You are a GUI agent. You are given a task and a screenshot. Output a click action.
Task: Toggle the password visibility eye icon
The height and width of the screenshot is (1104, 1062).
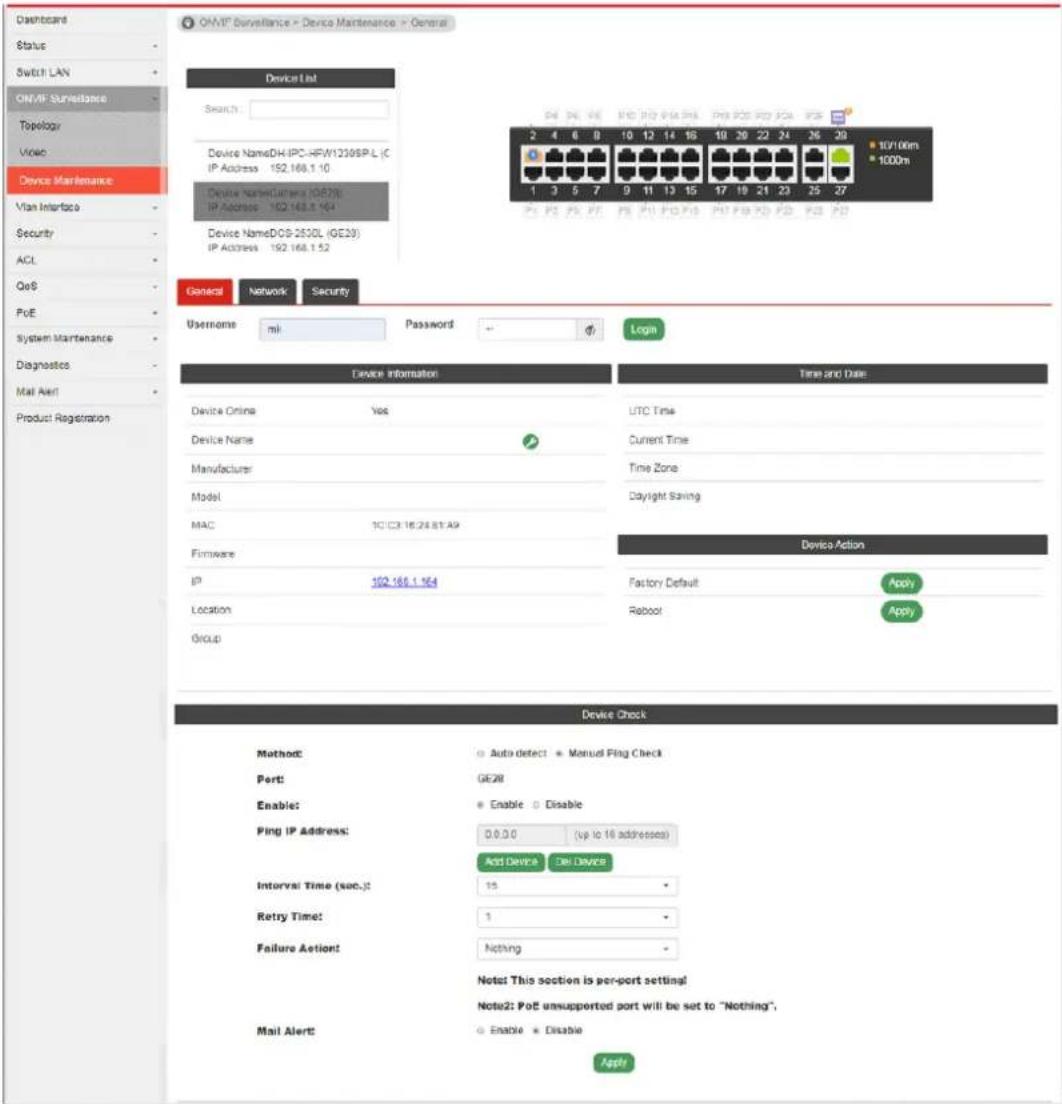590,330
